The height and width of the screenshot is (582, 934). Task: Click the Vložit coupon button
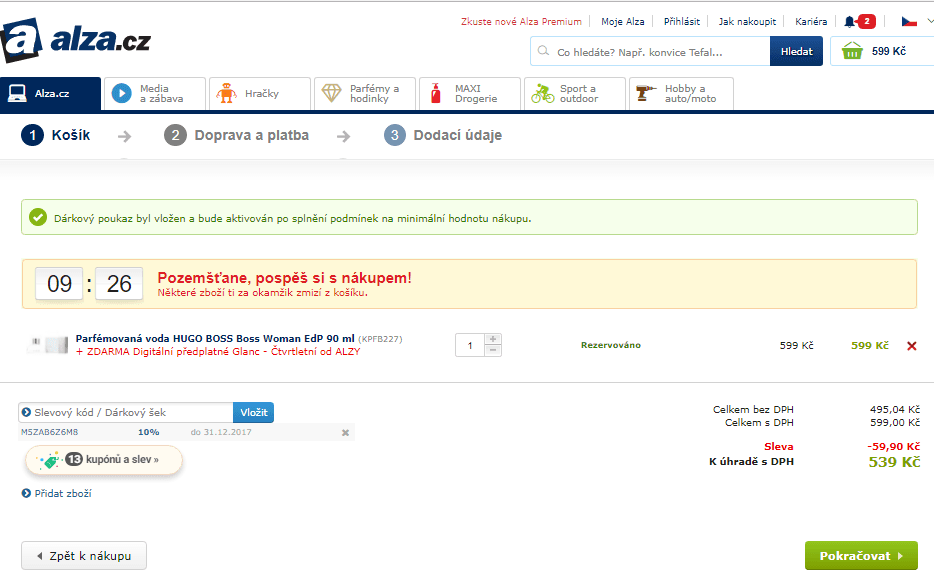click(253, 412)
